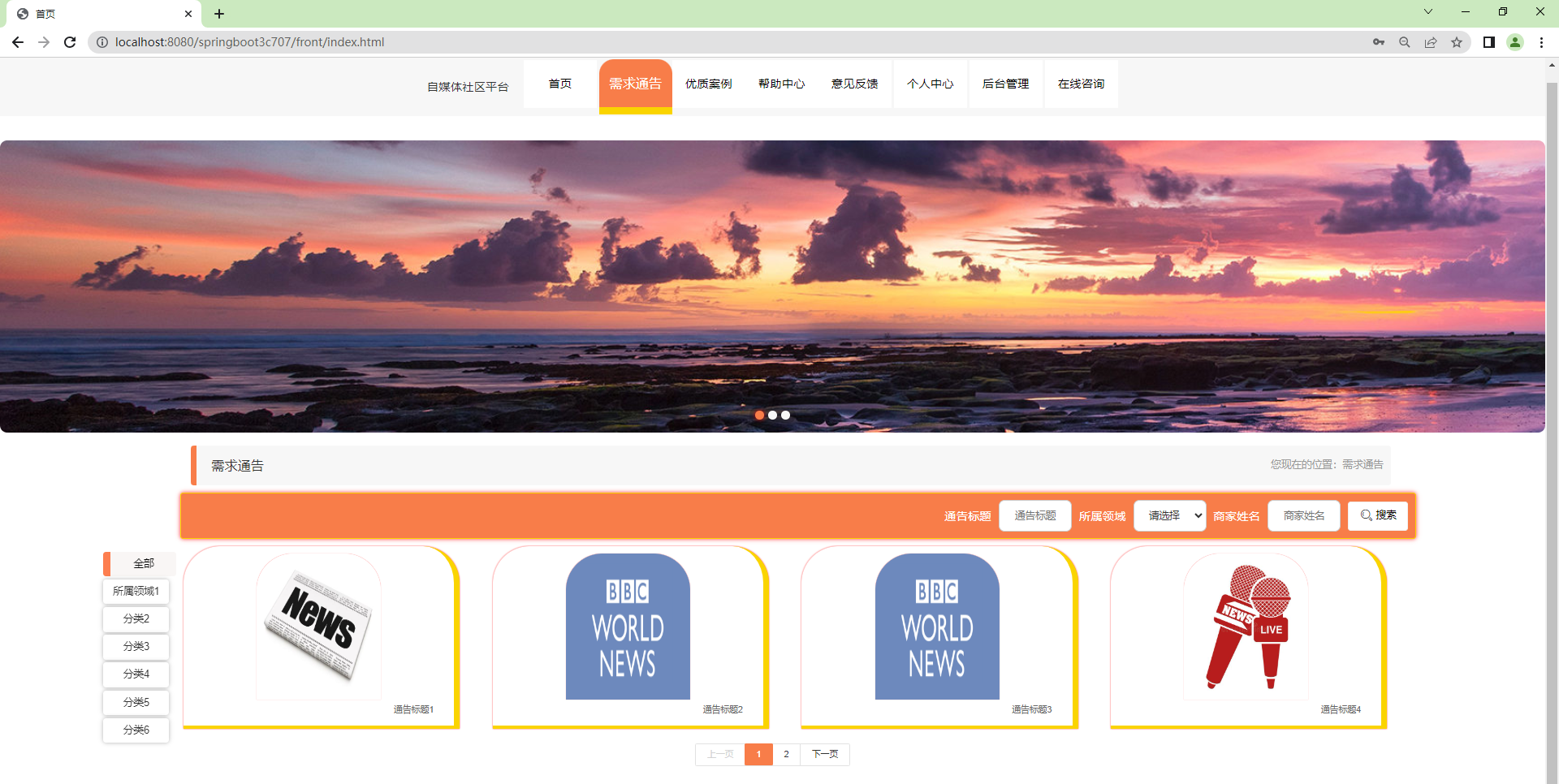This screenshot has width=1559, height=784.
Task: Open the Chrome menu with three dots
Action: 1541,41
